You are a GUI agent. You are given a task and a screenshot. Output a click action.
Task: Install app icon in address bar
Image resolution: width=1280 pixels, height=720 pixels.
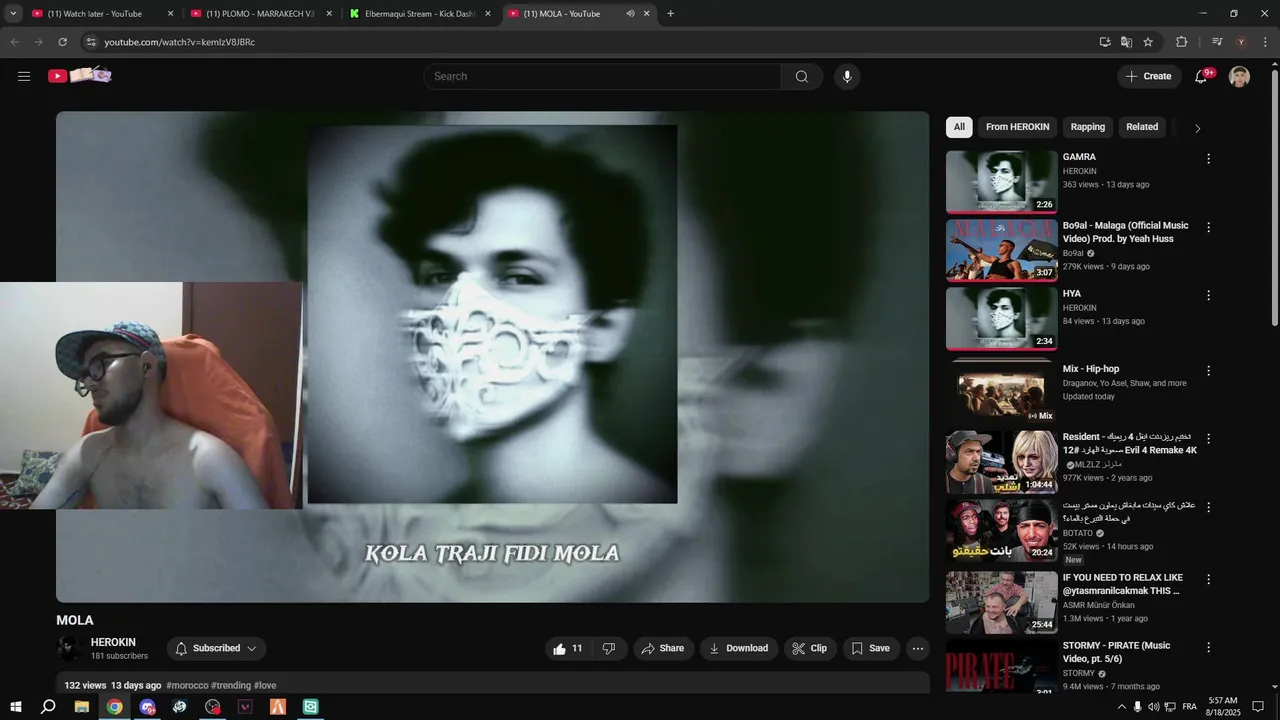(1104, 42)
